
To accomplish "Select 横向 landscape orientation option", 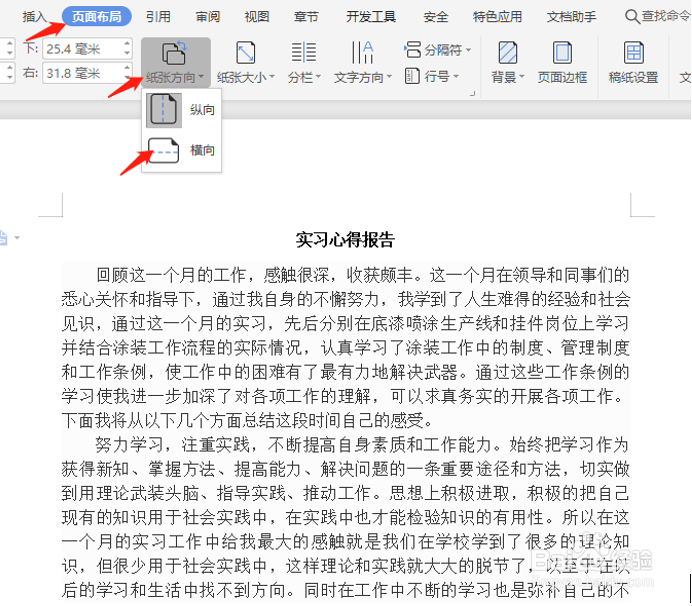I will (x=181, y=150).
